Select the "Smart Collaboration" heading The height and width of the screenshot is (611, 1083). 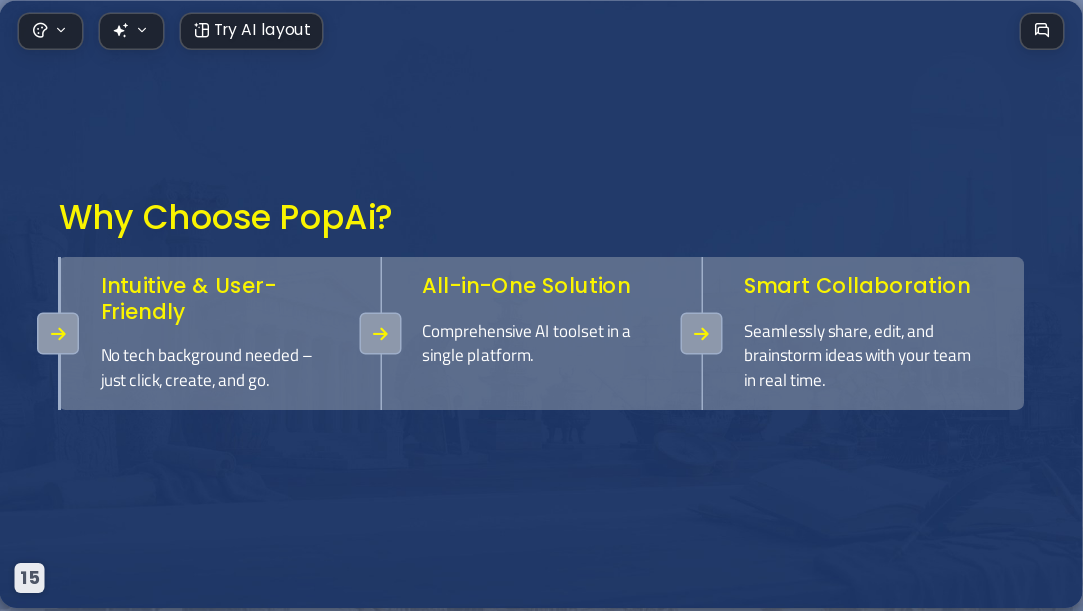click(x=857, y=286)
